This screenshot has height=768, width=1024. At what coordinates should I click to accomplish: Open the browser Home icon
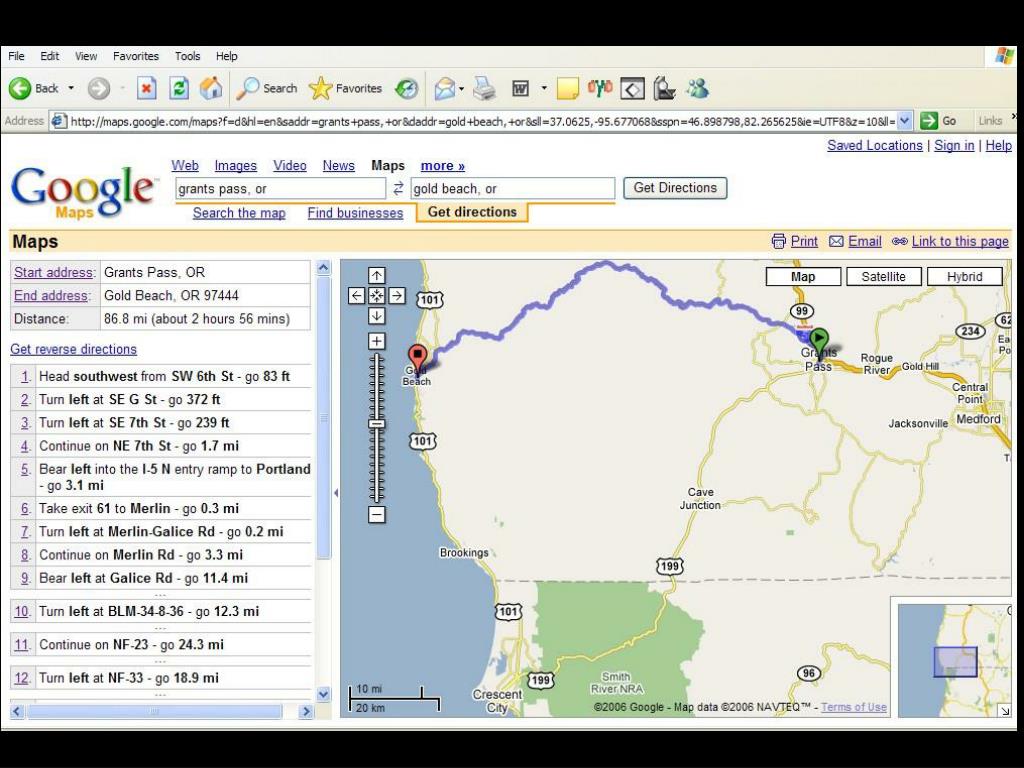pos(211,88)
